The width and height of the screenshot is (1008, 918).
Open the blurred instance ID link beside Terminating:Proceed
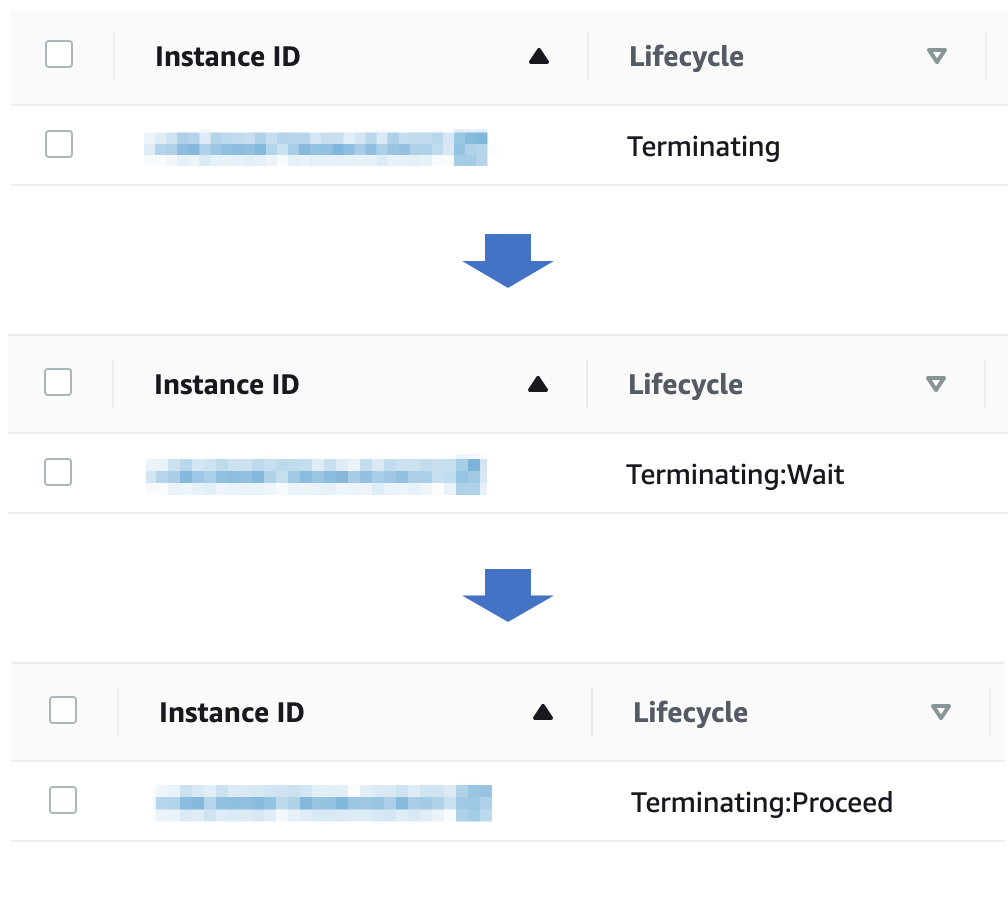point(323,803)
